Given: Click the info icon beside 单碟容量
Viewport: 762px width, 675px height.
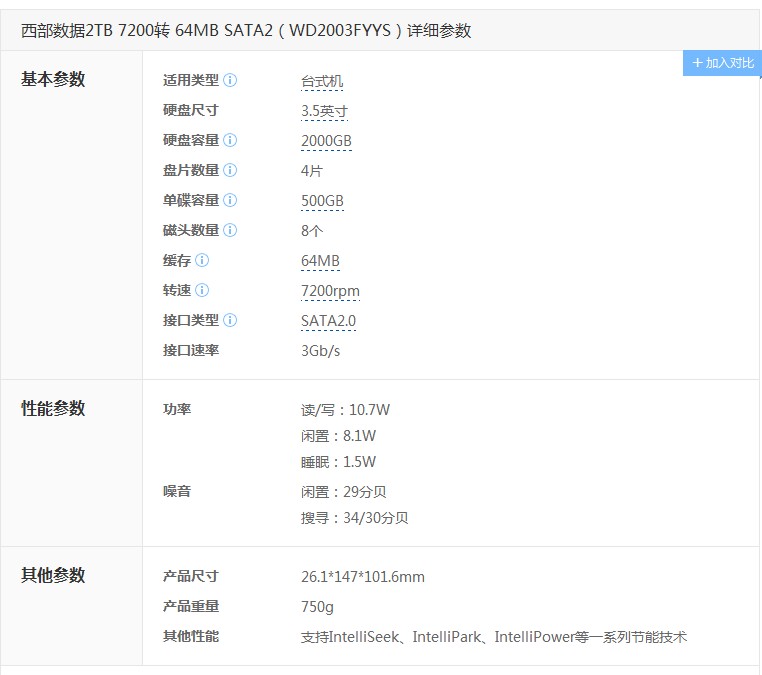Looking at the screenshot, I should pyautogui.click(x=230, y=201).
